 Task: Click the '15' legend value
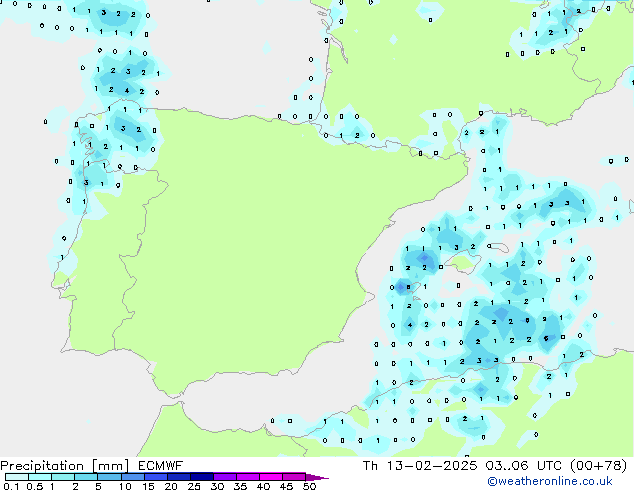148,486
